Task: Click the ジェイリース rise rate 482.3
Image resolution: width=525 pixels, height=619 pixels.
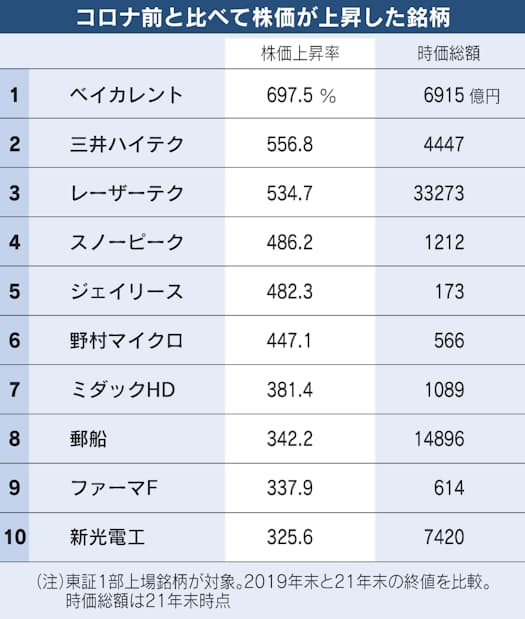Action: 289,291
